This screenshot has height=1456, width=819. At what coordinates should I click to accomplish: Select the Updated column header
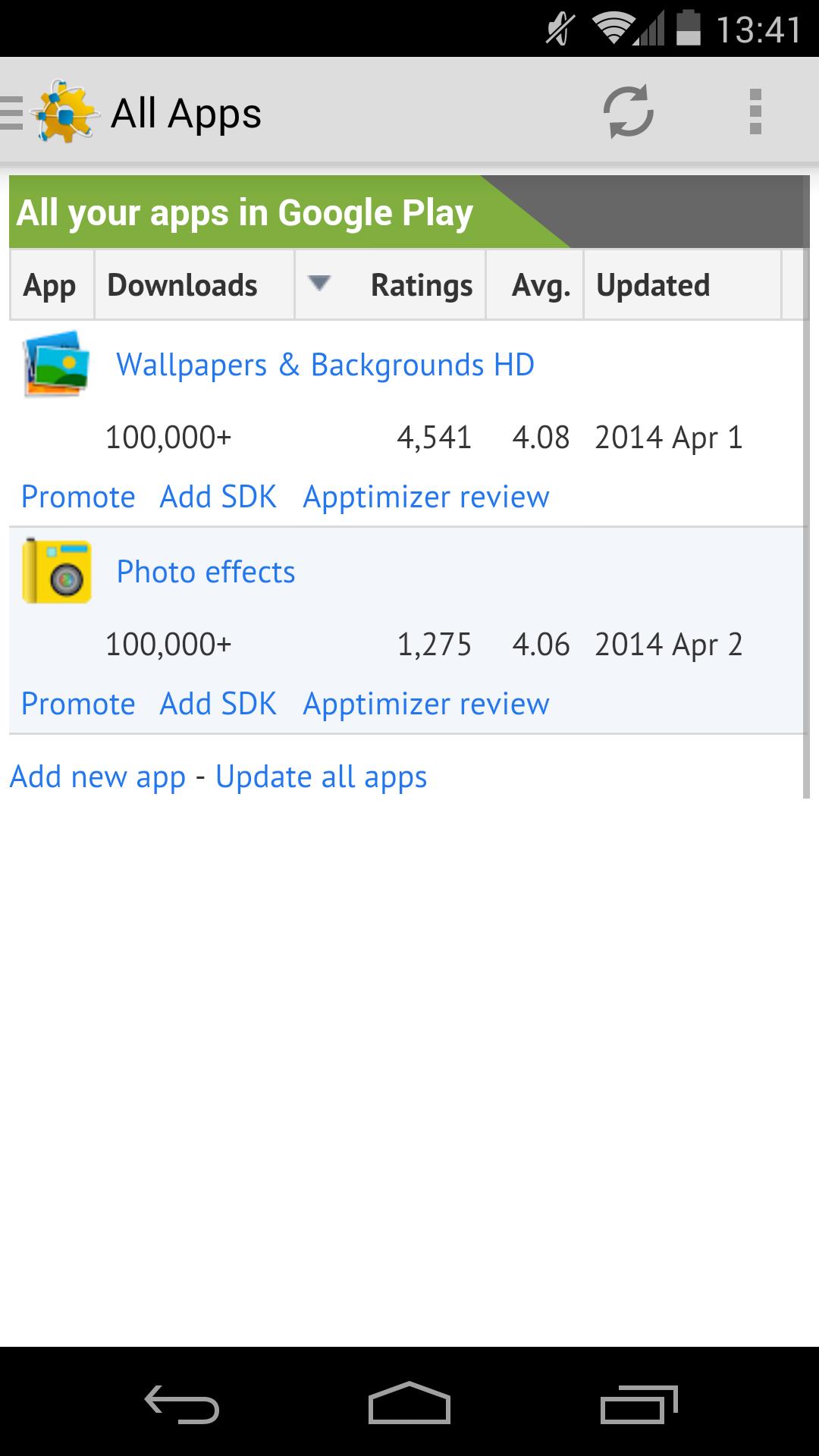coord(653,284)
